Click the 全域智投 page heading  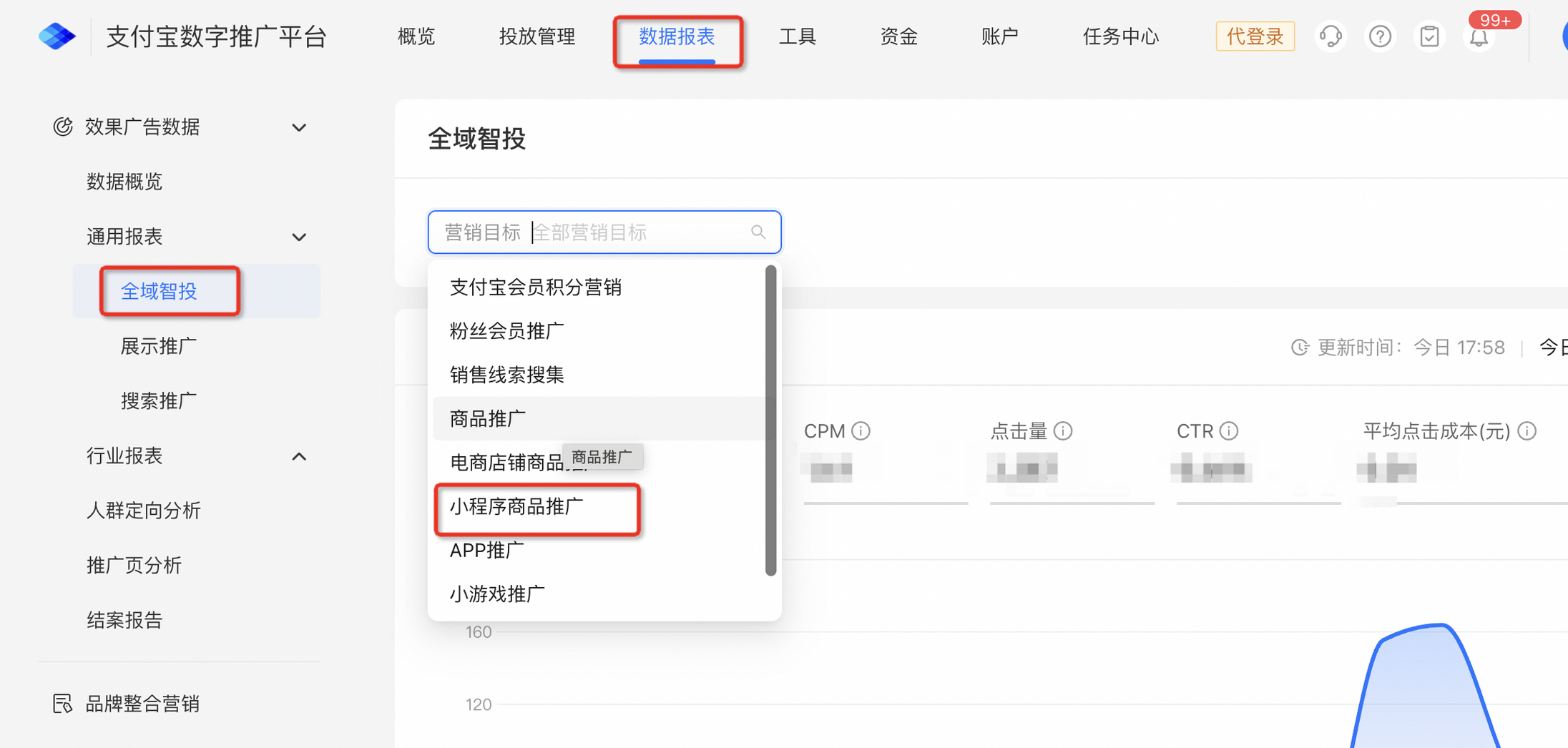click(477, 139)
